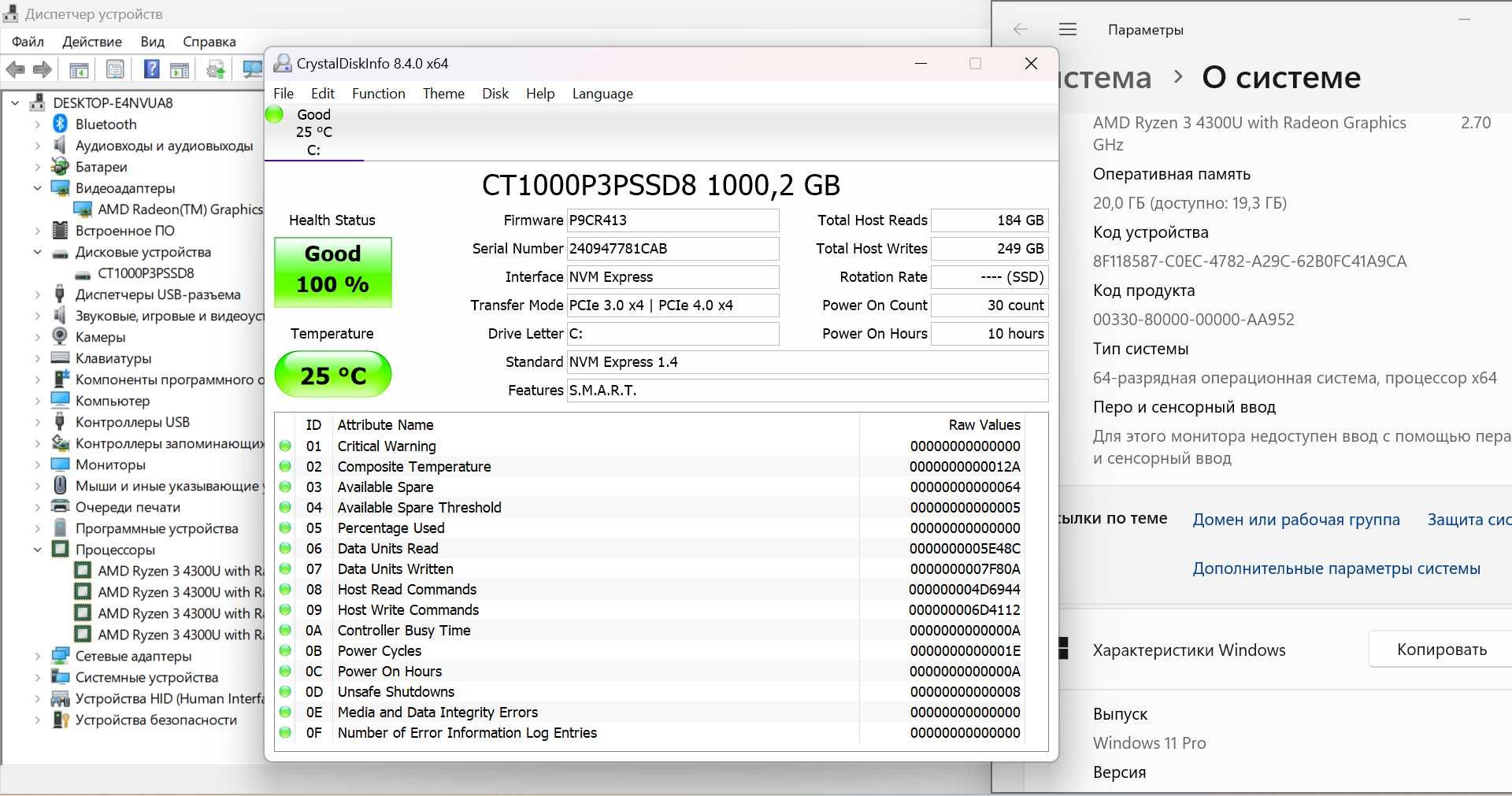Select the C: disk tab with Good 25 °C

pos(313,131)
